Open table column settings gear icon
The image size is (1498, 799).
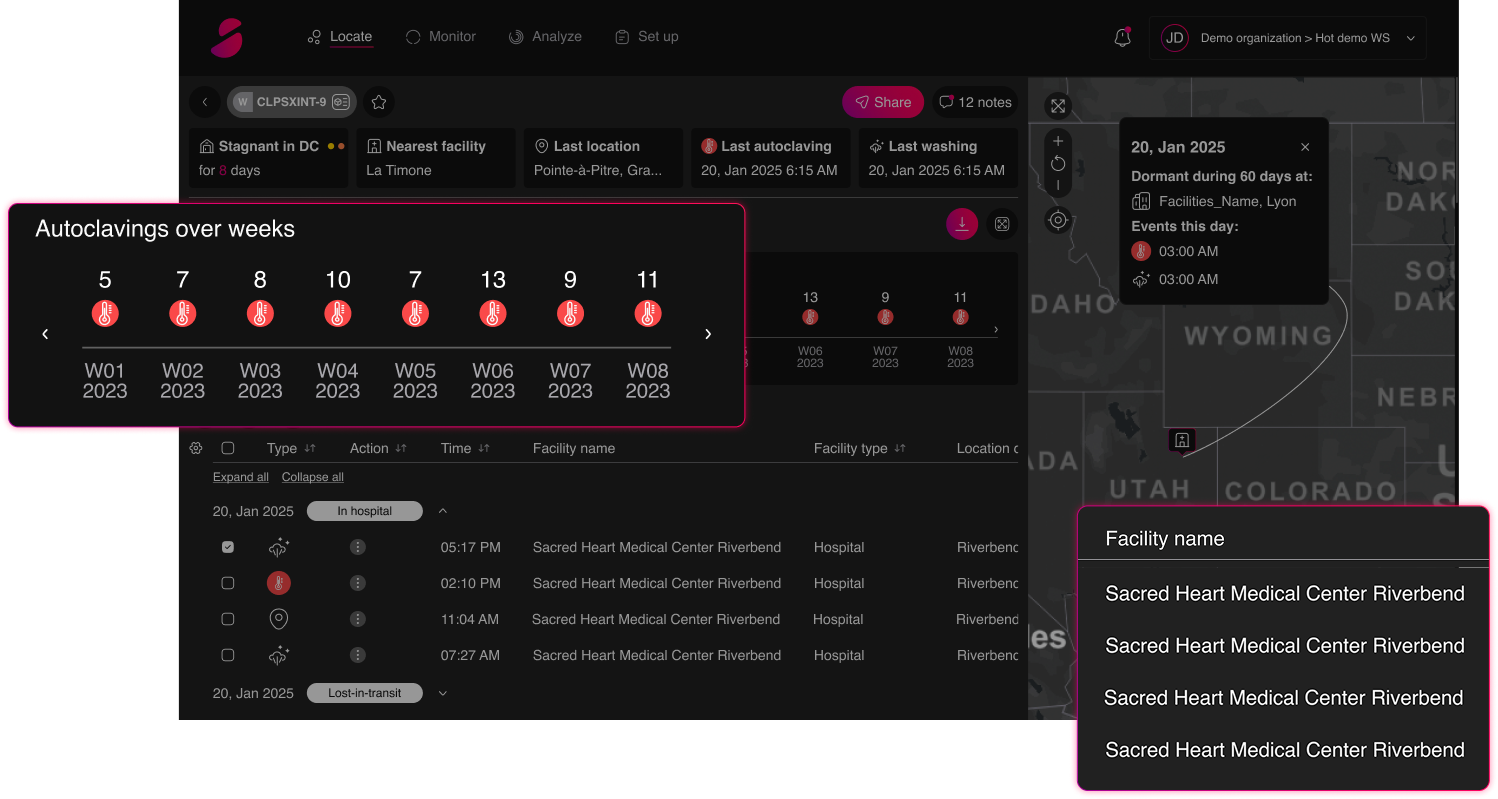click(196, 448)
